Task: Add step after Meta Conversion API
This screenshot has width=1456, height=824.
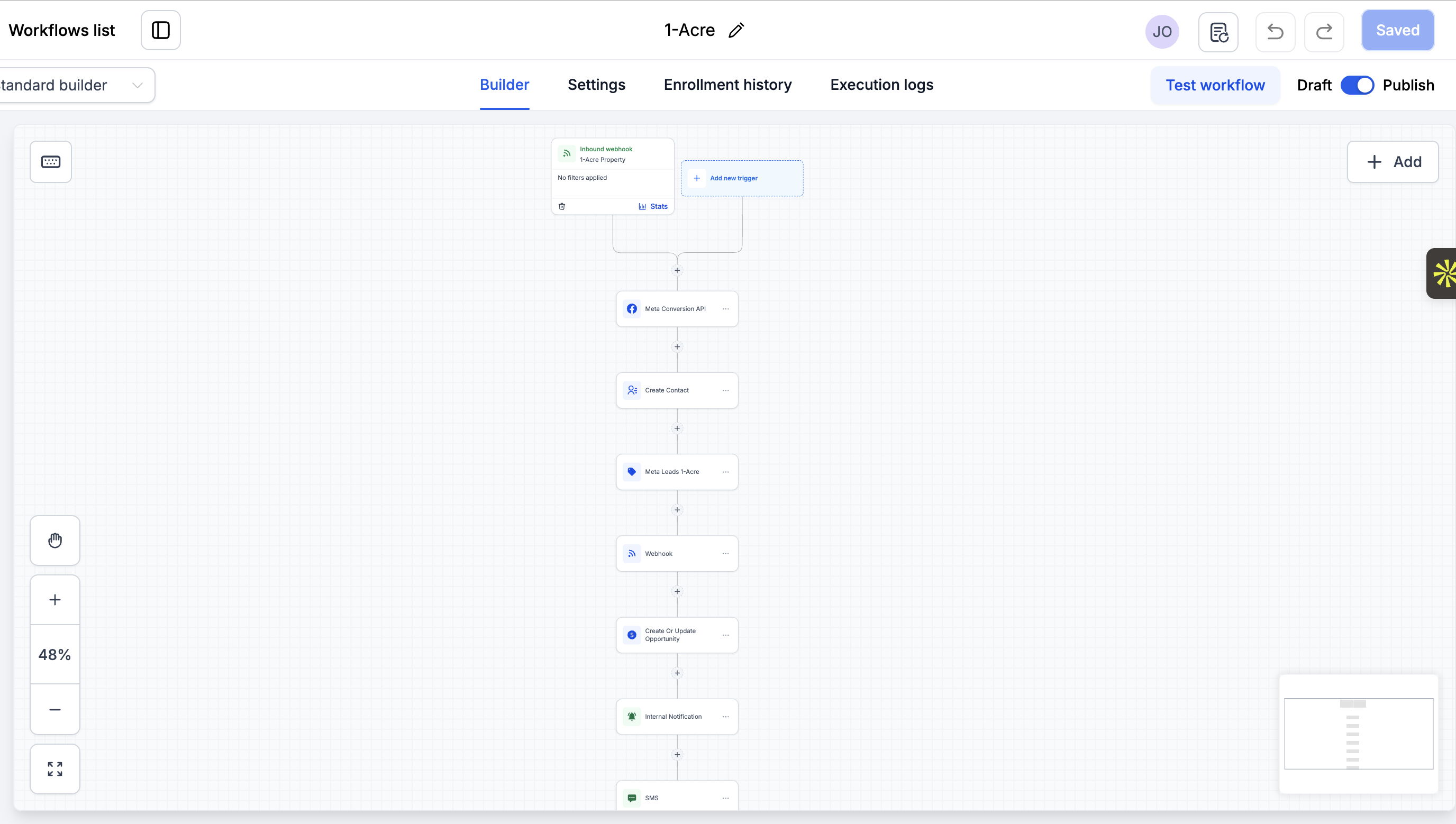Action: pos(677,347)
